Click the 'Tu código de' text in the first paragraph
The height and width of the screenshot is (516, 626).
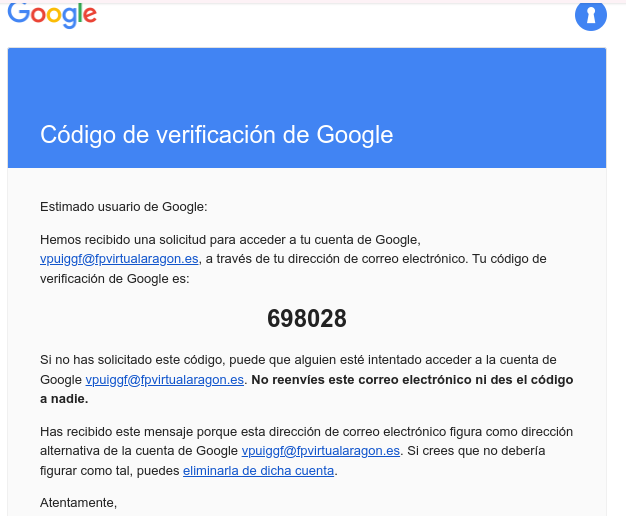509,259
